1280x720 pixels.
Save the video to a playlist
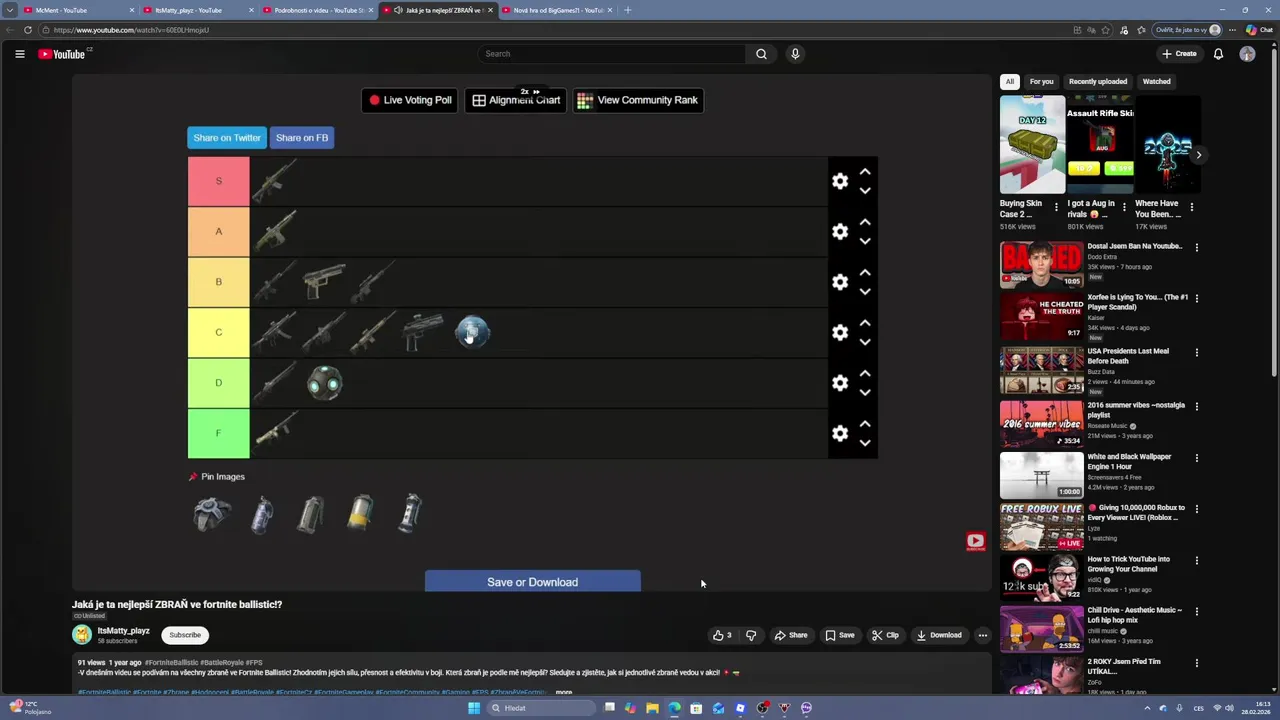coord(840,635)
